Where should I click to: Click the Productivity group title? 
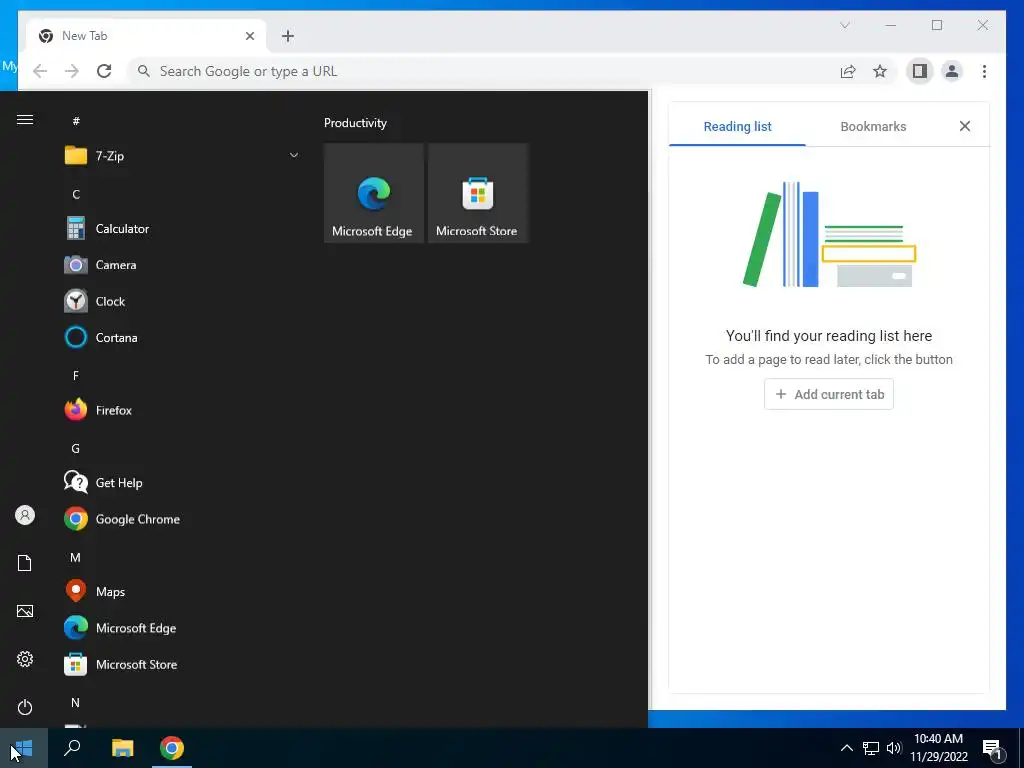355,123
